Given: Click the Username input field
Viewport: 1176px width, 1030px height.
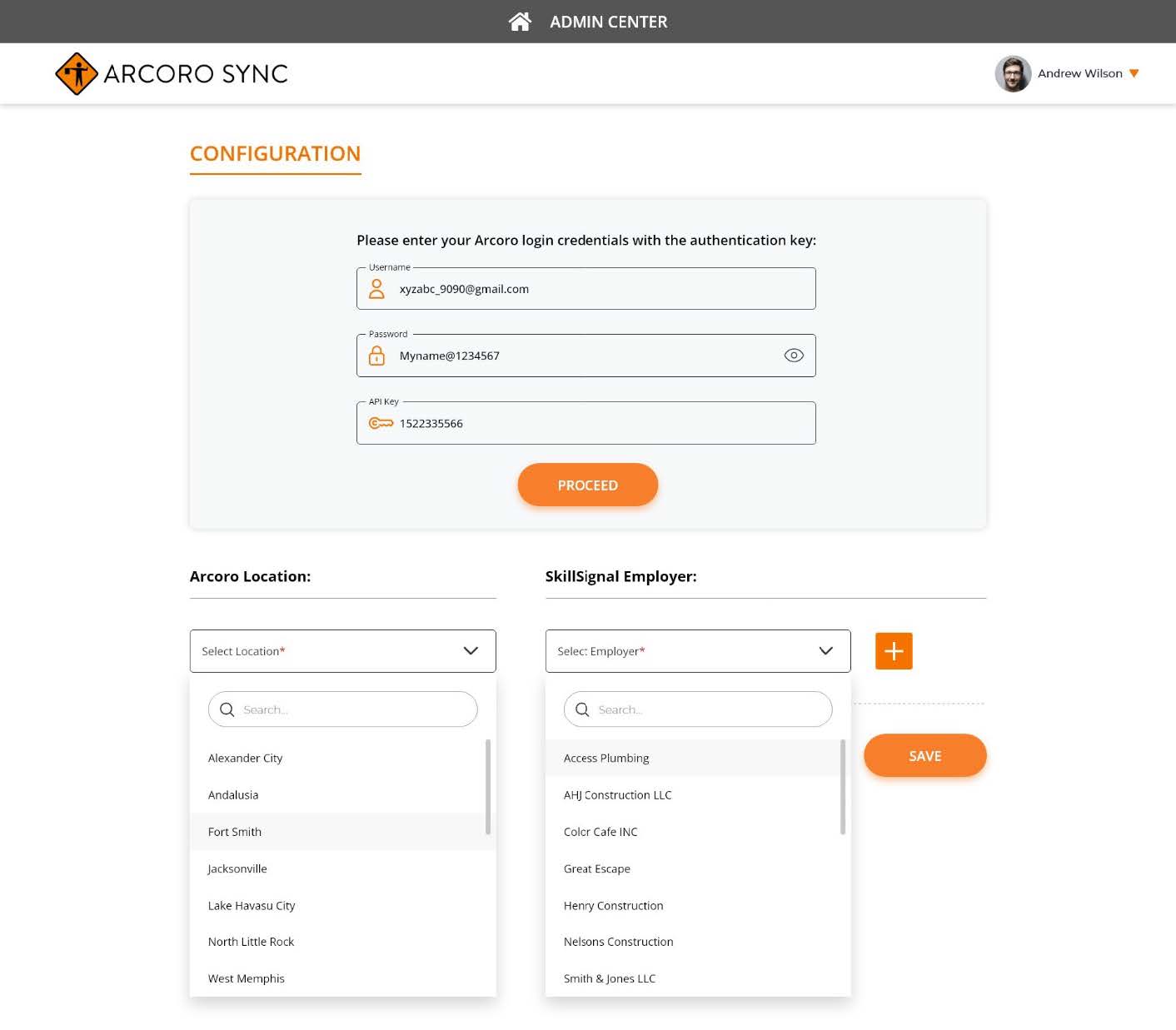Looking at the screenshot, I should coord(586,289).
